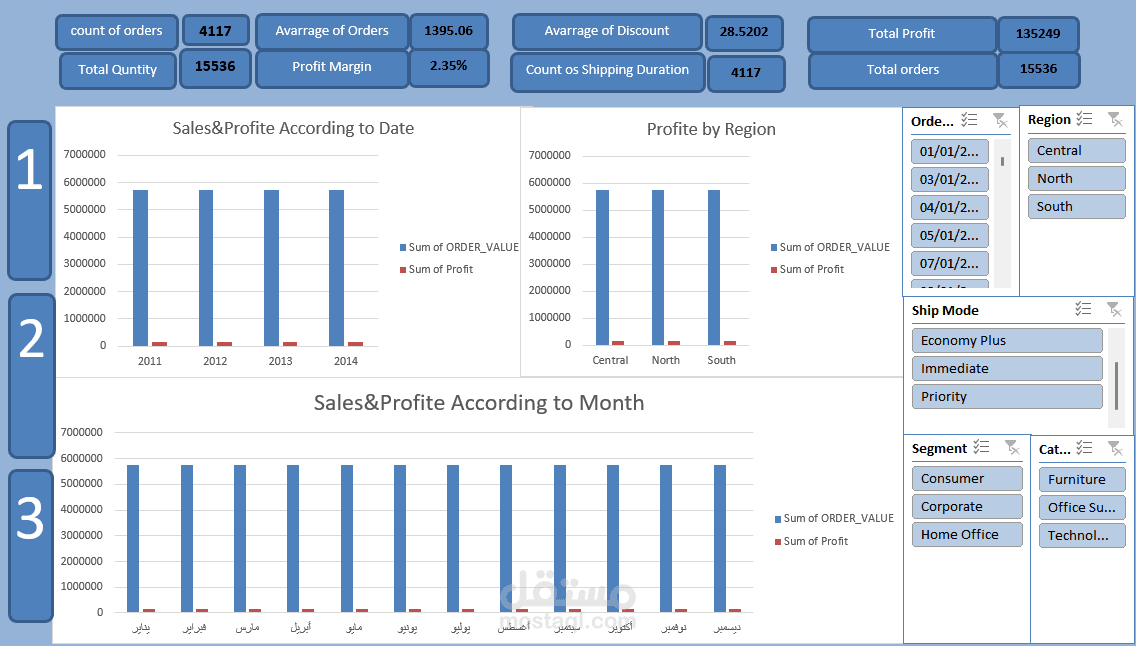Click the clear filter icon on the Region slicer
The height and width of the screenshot is (646, 1136).
point(1114,119)
